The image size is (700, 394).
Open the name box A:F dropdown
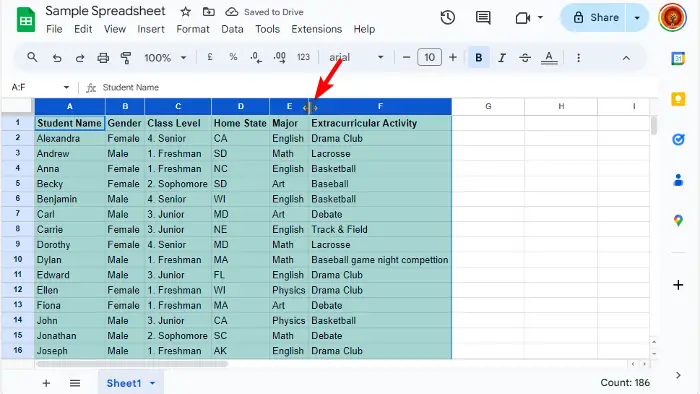[x=66, y=87]
